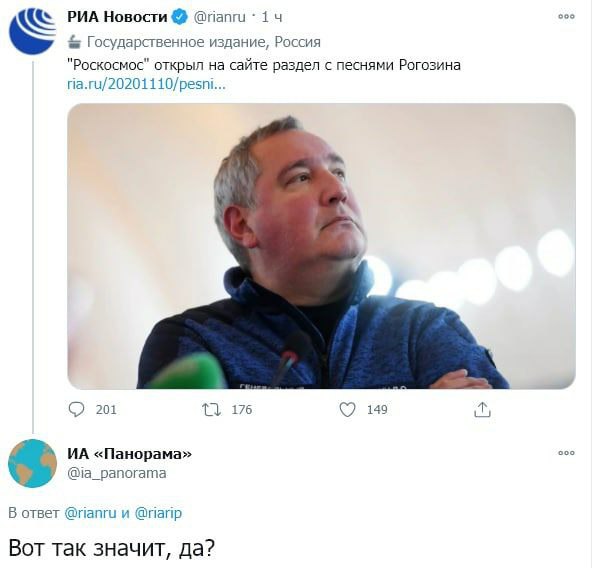
Task: Open the ИА «Панорама» profile name
Action: (129, 453)
